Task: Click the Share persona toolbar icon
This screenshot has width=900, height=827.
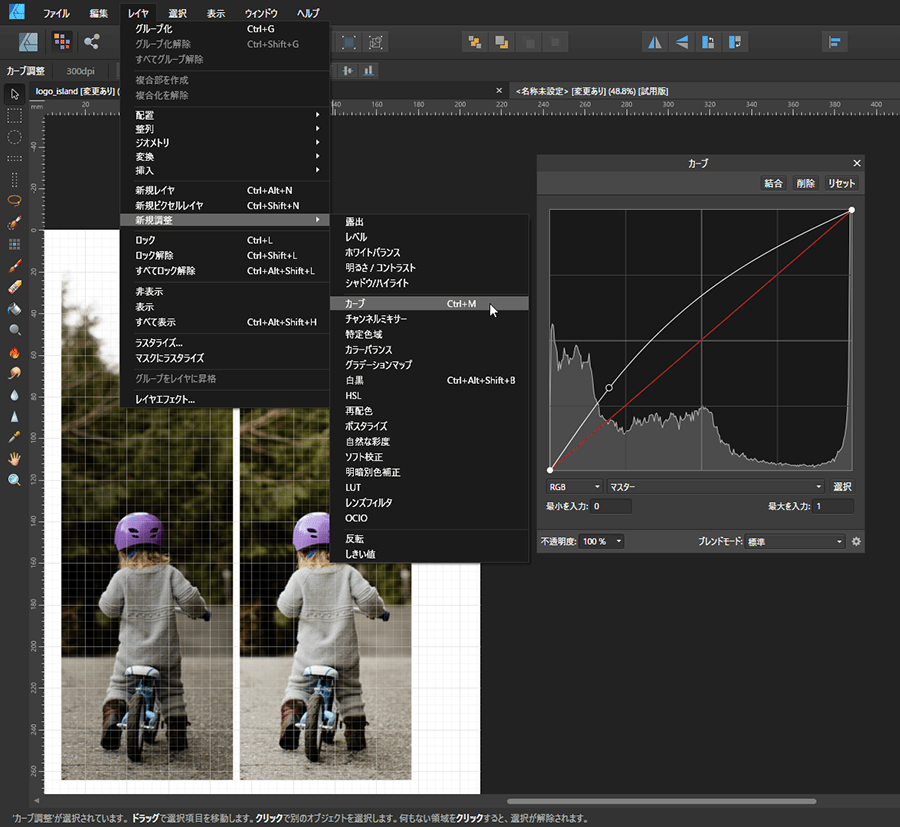Action: [92, 42]
